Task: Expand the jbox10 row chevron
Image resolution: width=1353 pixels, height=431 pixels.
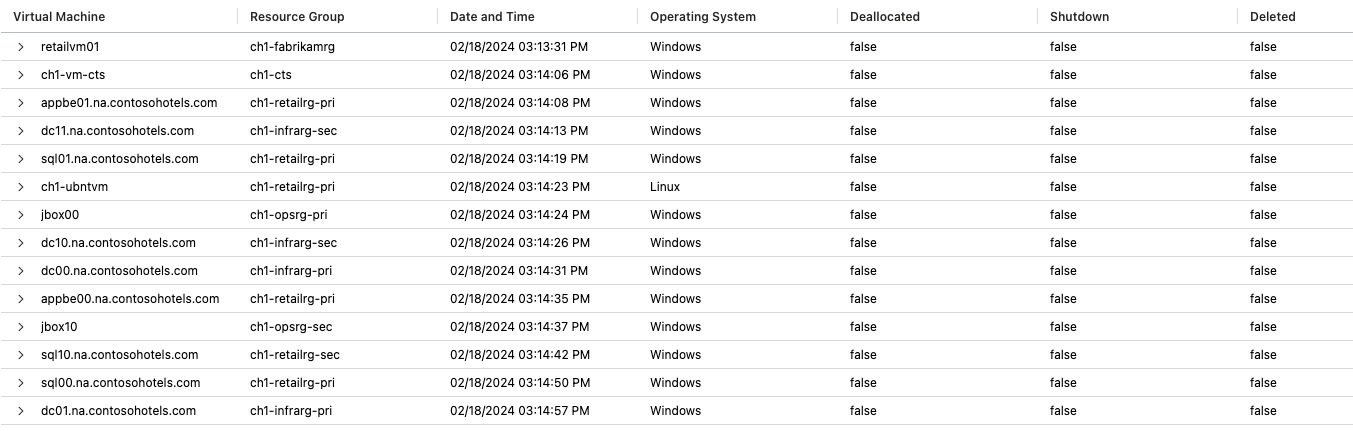Action: point(20,327)
